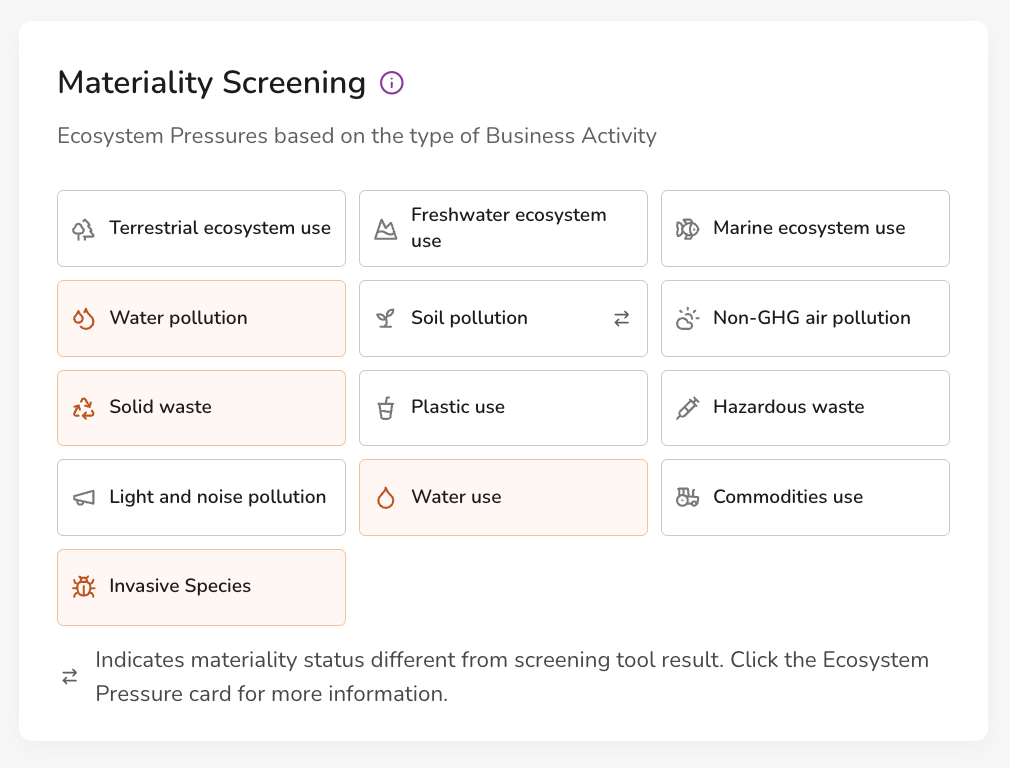Viewport: 1010px width, 768px height.
Task: Click the seedling Soil pollution icon
Action: pos(385,318)
